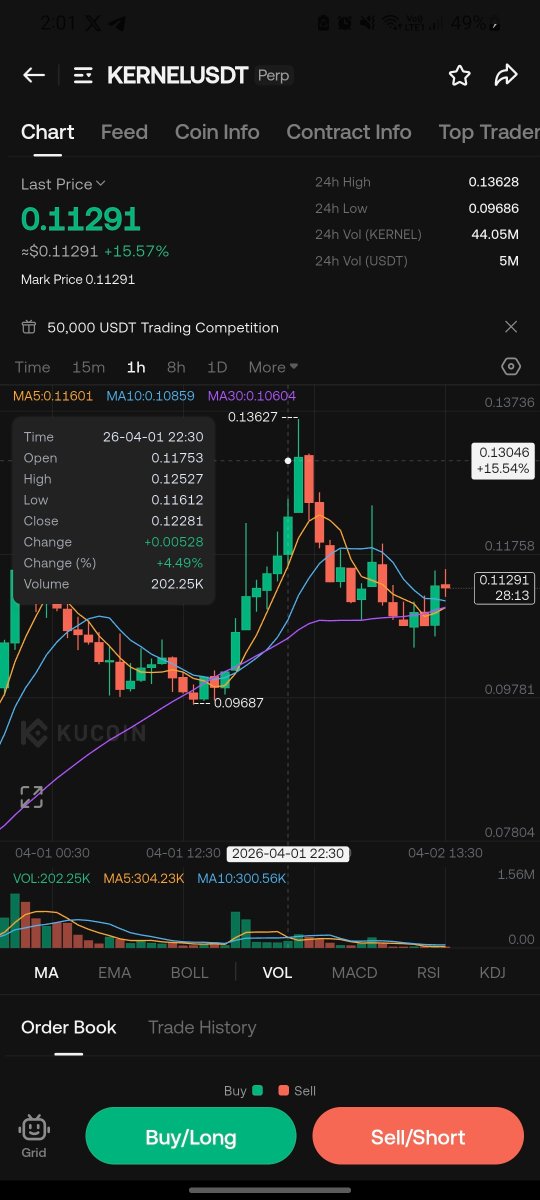Tap the MA5:0.11601 indicator label

52,396
